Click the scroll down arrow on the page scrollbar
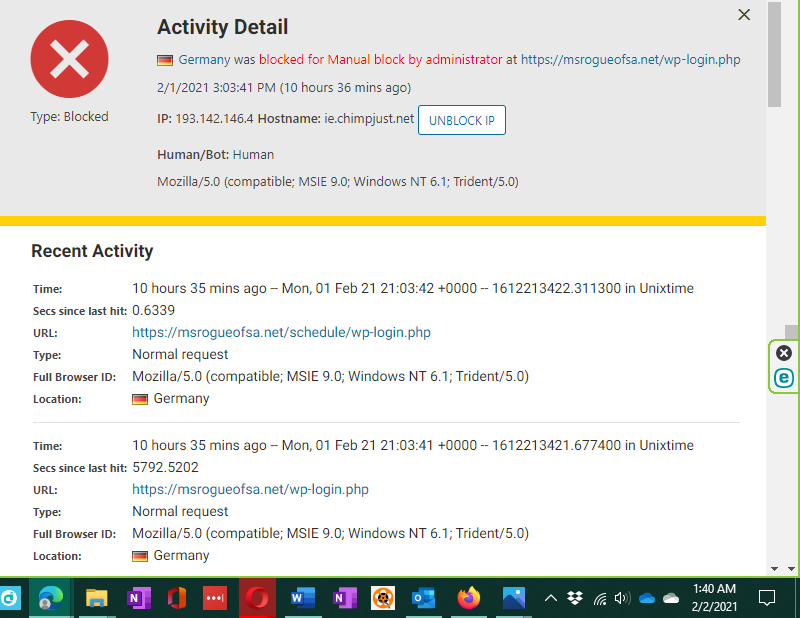This screenshot has height=618, width=800. 775,567
